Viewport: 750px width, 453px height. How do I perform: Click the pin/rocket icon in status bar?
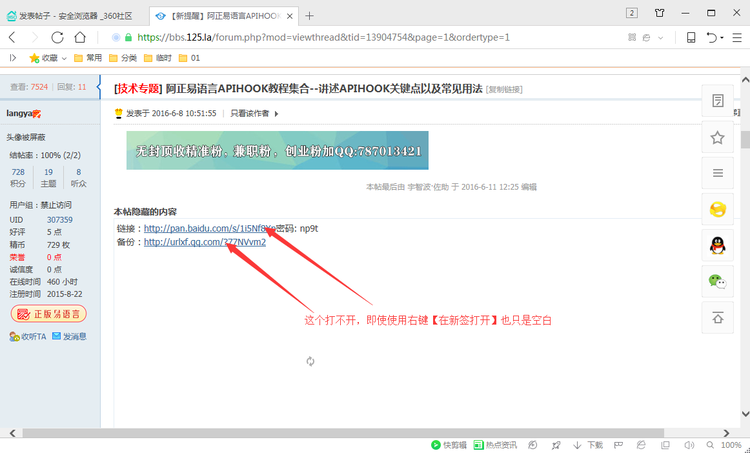(555, 445)
